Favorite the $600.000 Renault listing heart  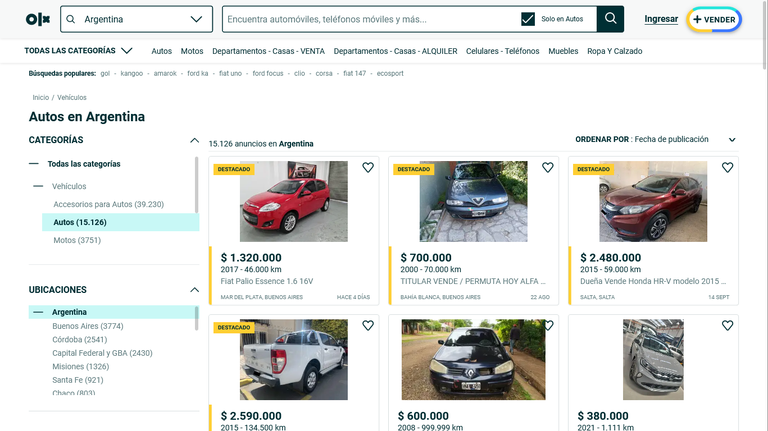tap(548, 326)
